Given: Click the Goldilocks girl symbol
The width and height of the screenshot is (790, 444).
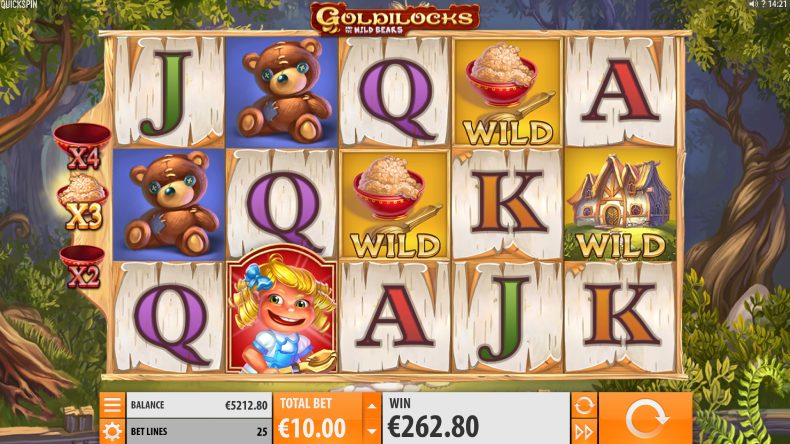Looking at the screenshot, I should [x=282, y=311].
